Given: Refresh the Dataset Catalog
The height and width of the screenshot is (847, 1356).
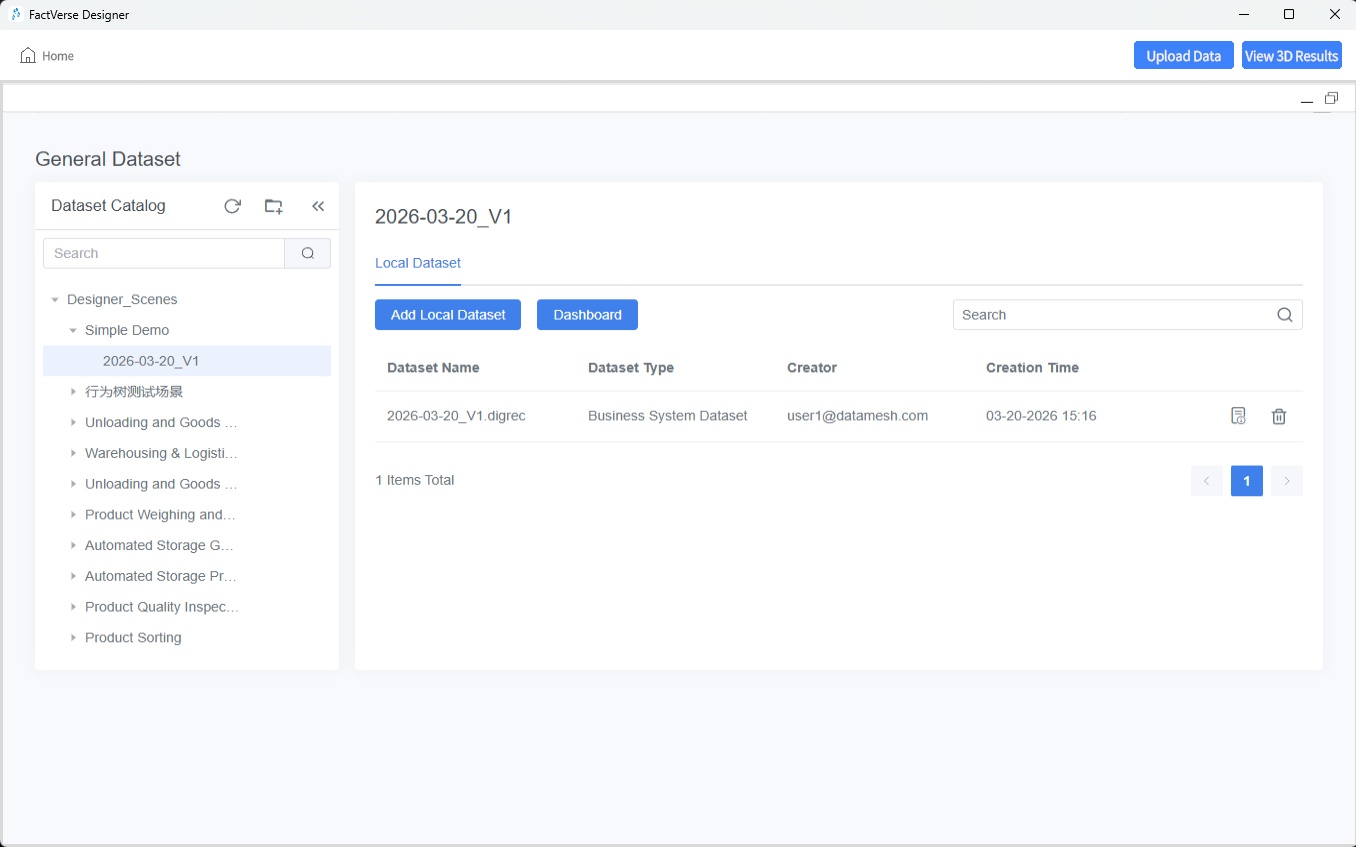Looking at the screenshot, I should (232, 206).
